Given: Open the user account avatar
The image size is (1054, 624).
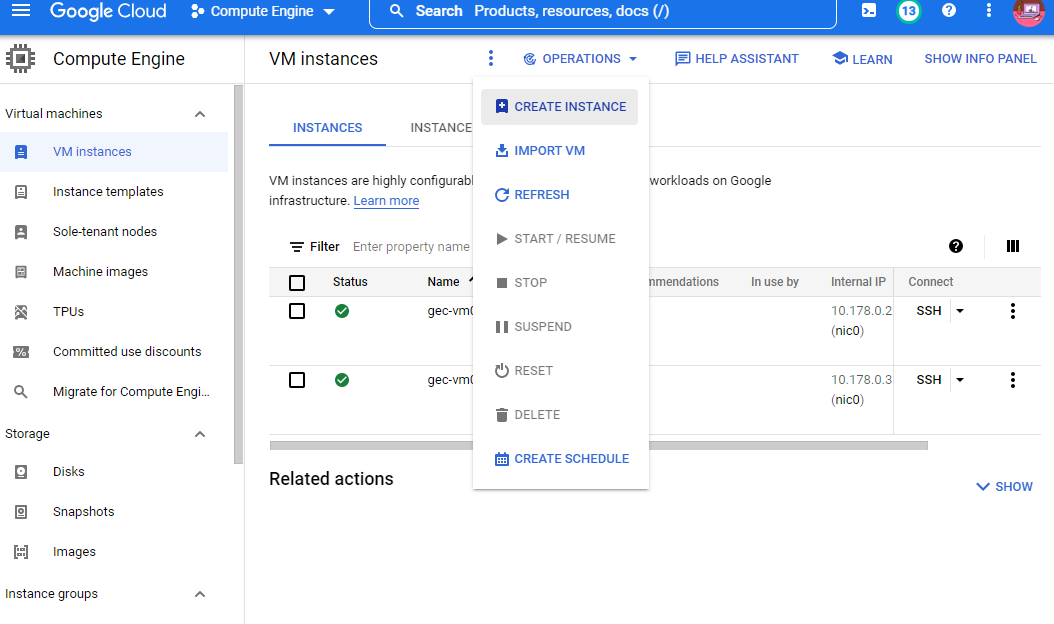Looking at the screenshot, I should [1028, 11].
